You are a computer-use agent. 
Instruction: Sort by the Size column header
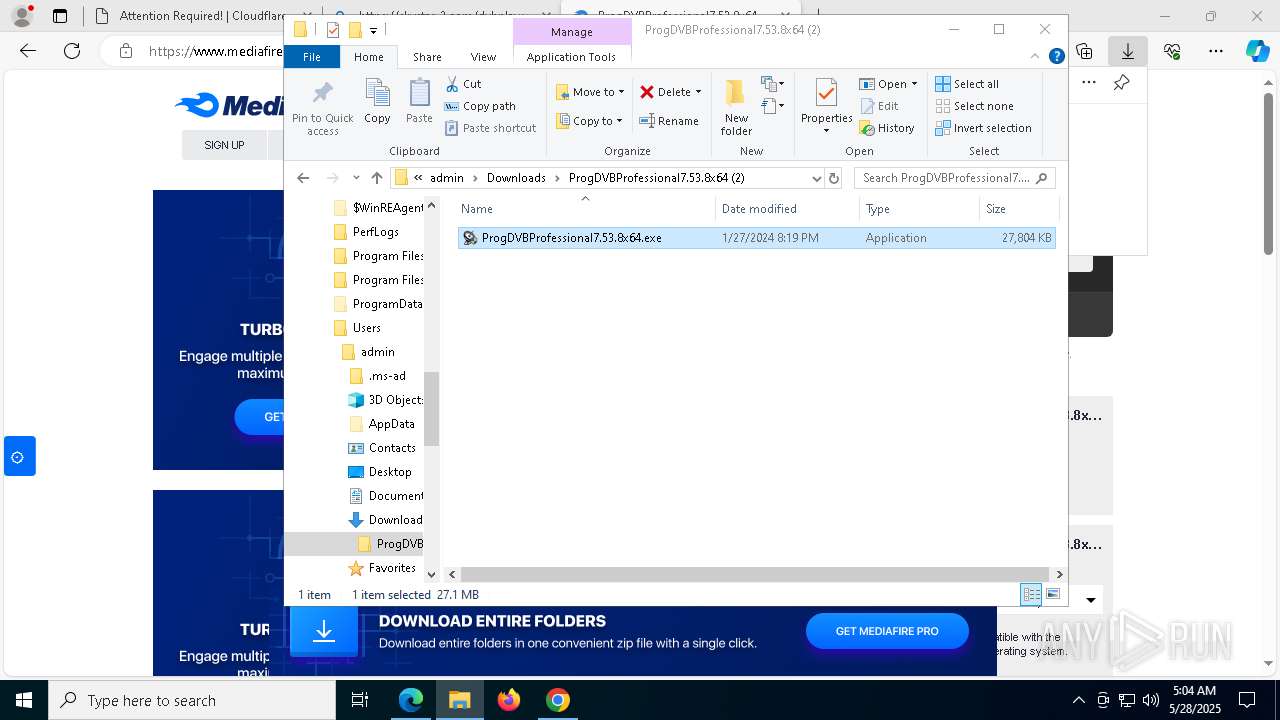(x=1018, y=209)
